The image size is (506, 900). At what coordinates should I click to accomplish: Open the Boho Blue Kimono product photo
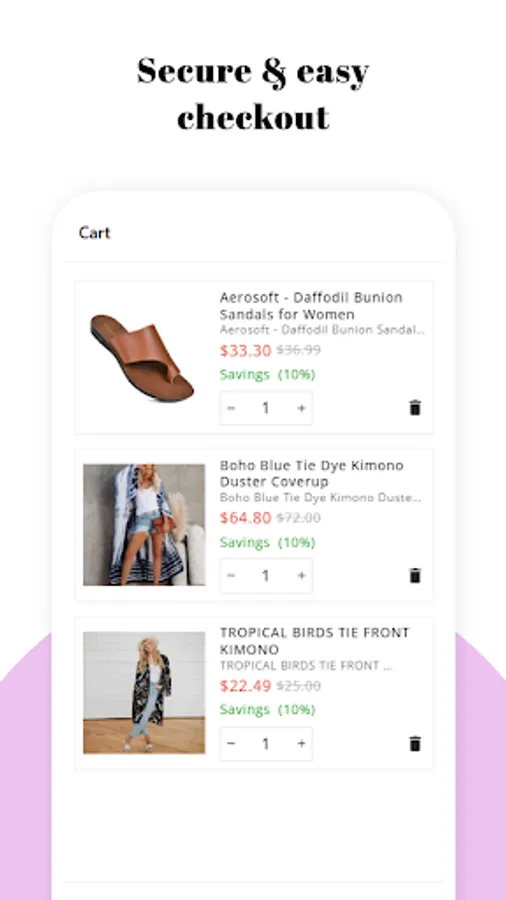144,525
